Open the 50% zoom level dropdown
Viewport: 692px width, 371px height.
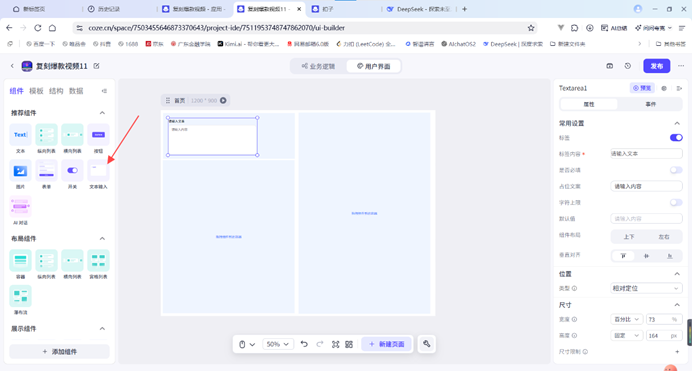click(277, 344)
